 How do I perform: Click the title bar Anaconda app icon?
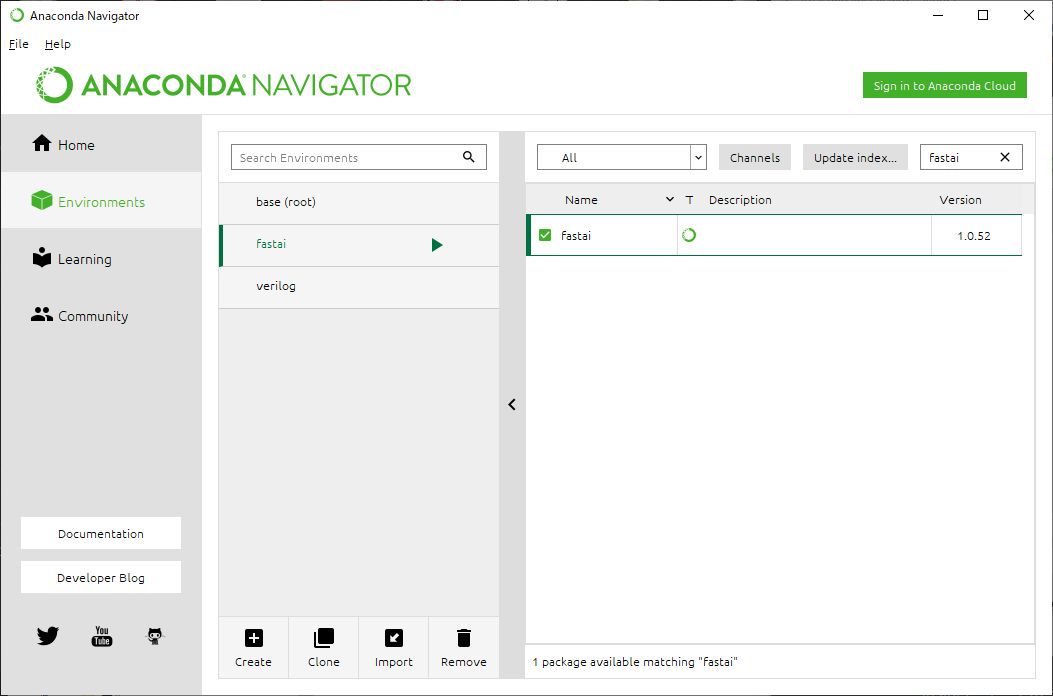pos(16,15)
